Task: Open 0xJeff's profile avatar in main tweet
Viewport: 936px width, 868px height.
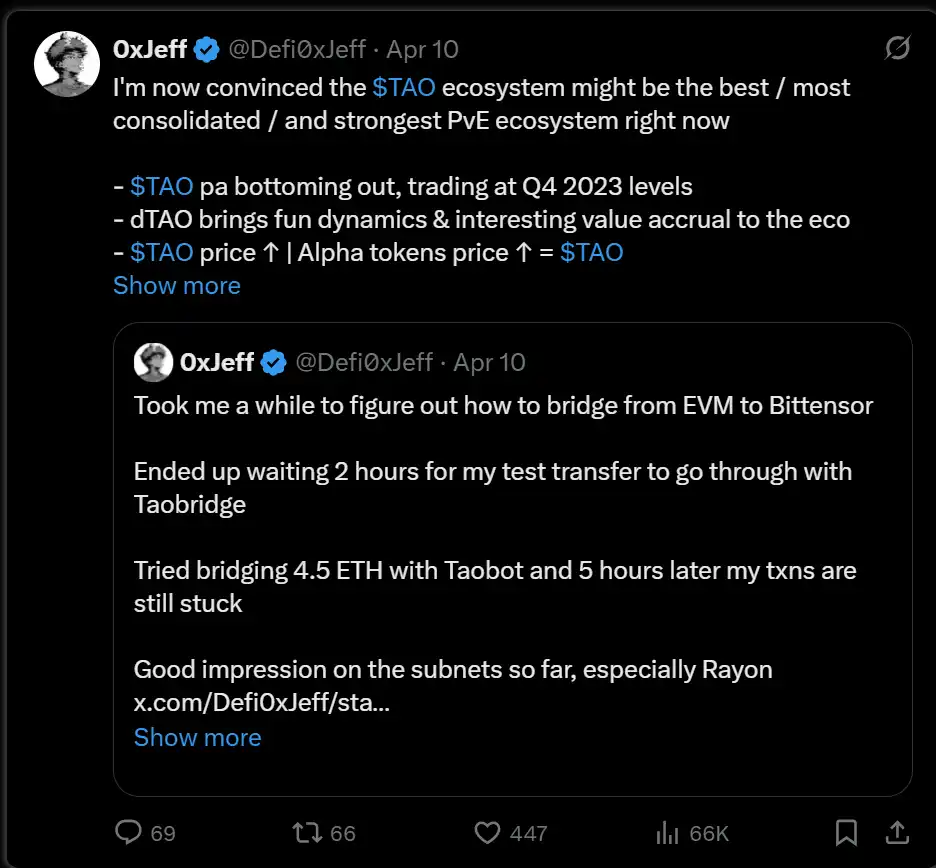Action: [65, 64]
